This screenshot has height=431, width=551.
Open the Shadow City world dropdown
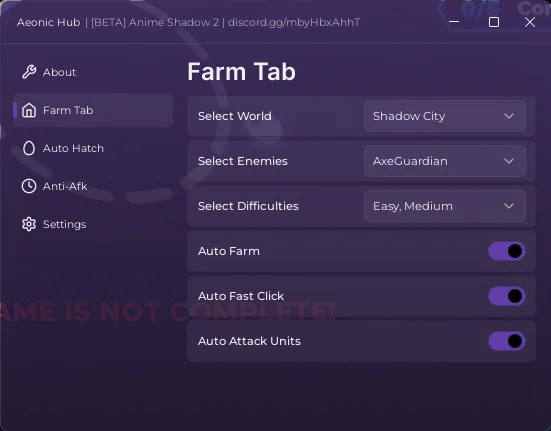point(445,116)
